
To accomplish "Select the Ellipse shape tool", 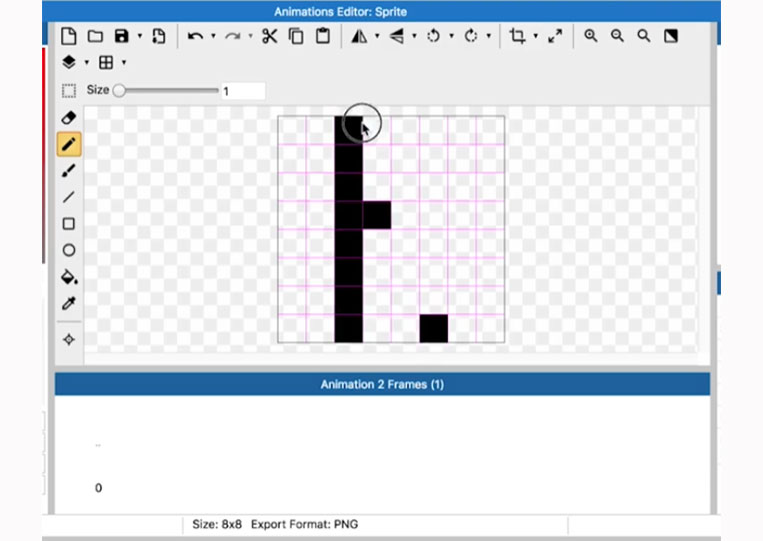I will (69, 250).
